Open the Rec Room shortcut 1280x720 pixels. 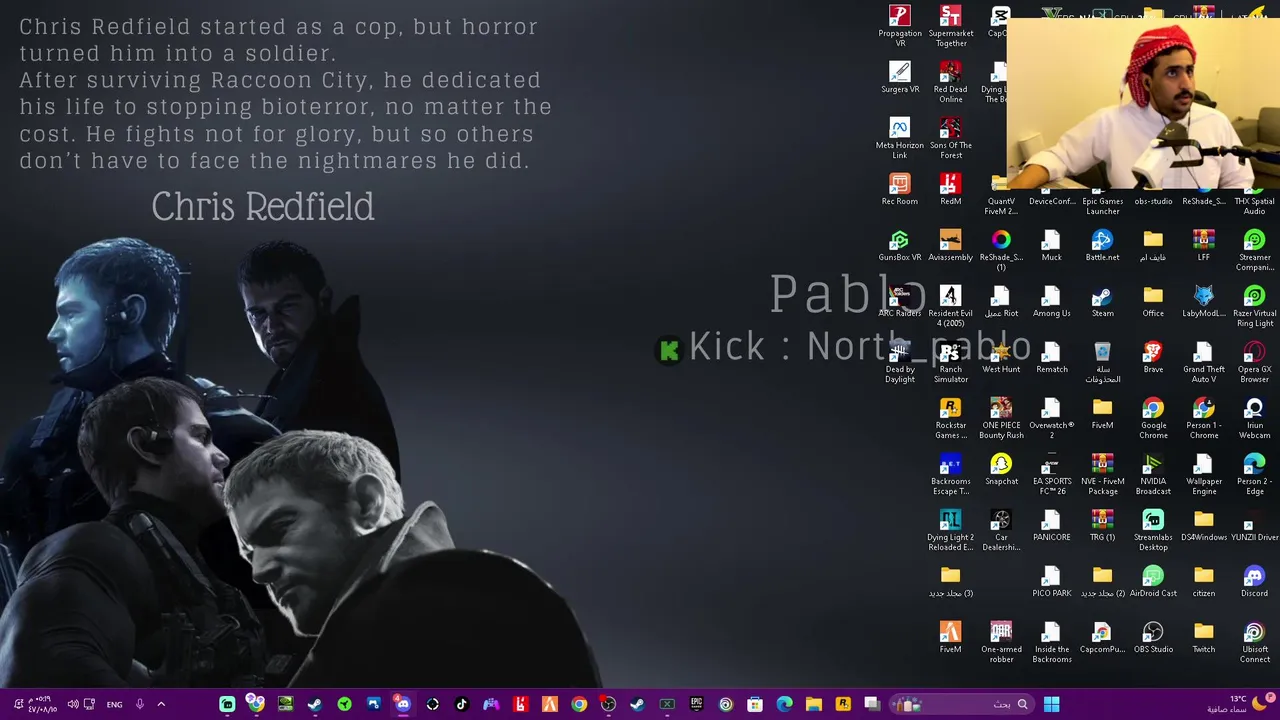point(900,189)
